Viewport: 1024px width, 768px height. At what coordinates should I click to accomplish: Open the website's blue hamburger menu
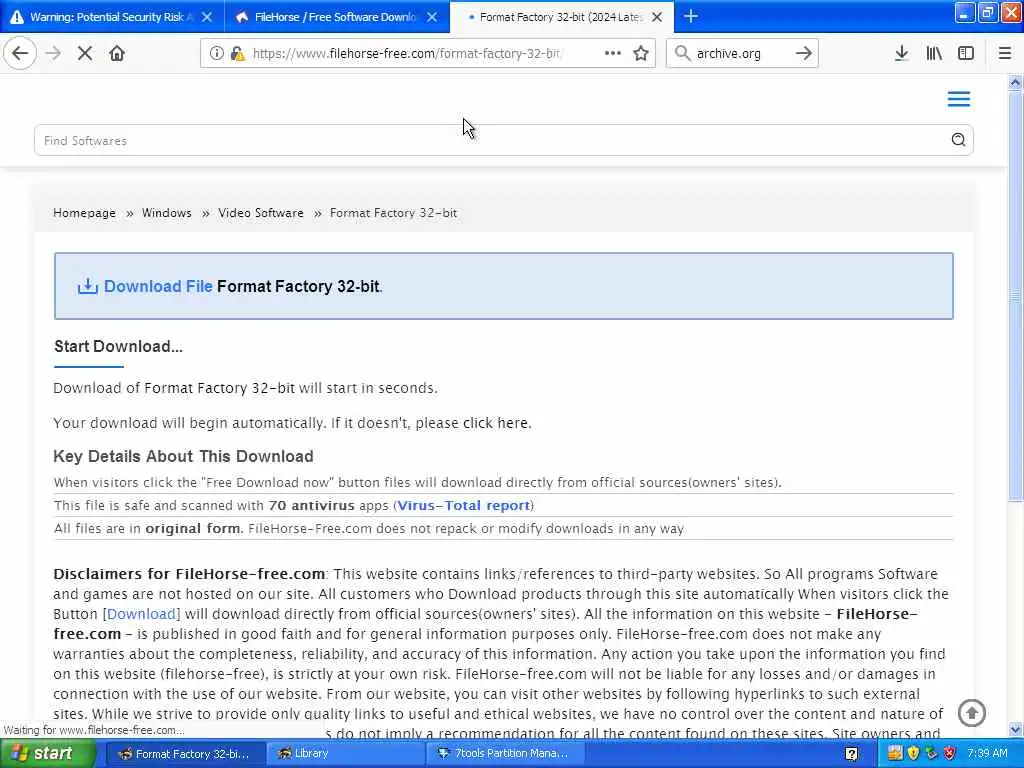point(959,99)
